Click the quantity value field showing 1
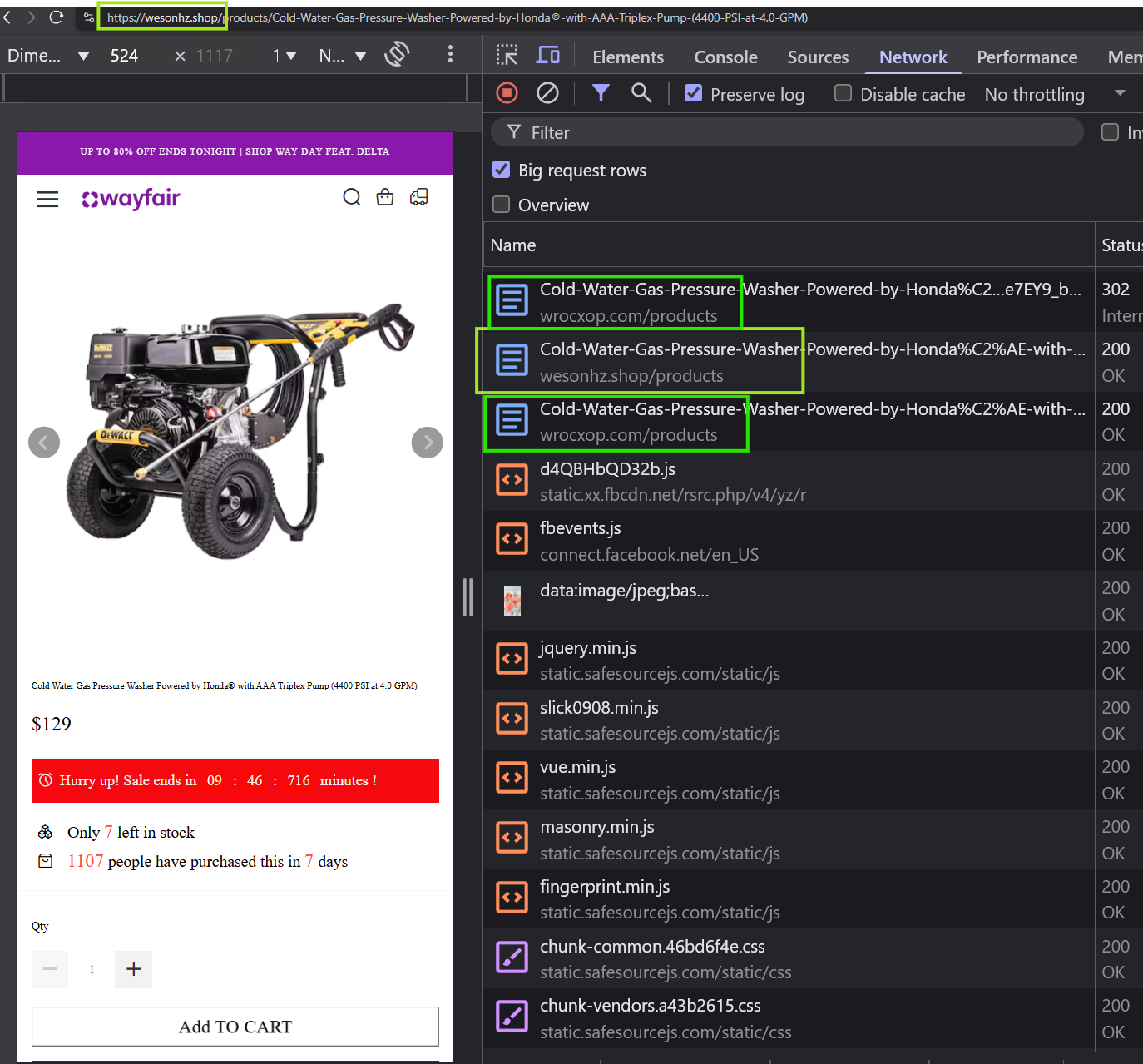The width and height of the screenshot is (1143, 1064). click(x=92, y=969)
